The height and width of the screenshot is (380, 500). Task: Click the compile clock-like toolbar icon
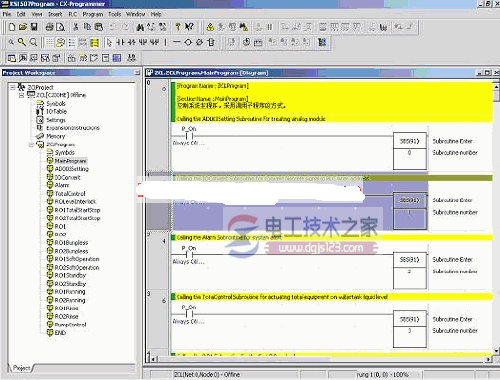(x=246, y=42)
